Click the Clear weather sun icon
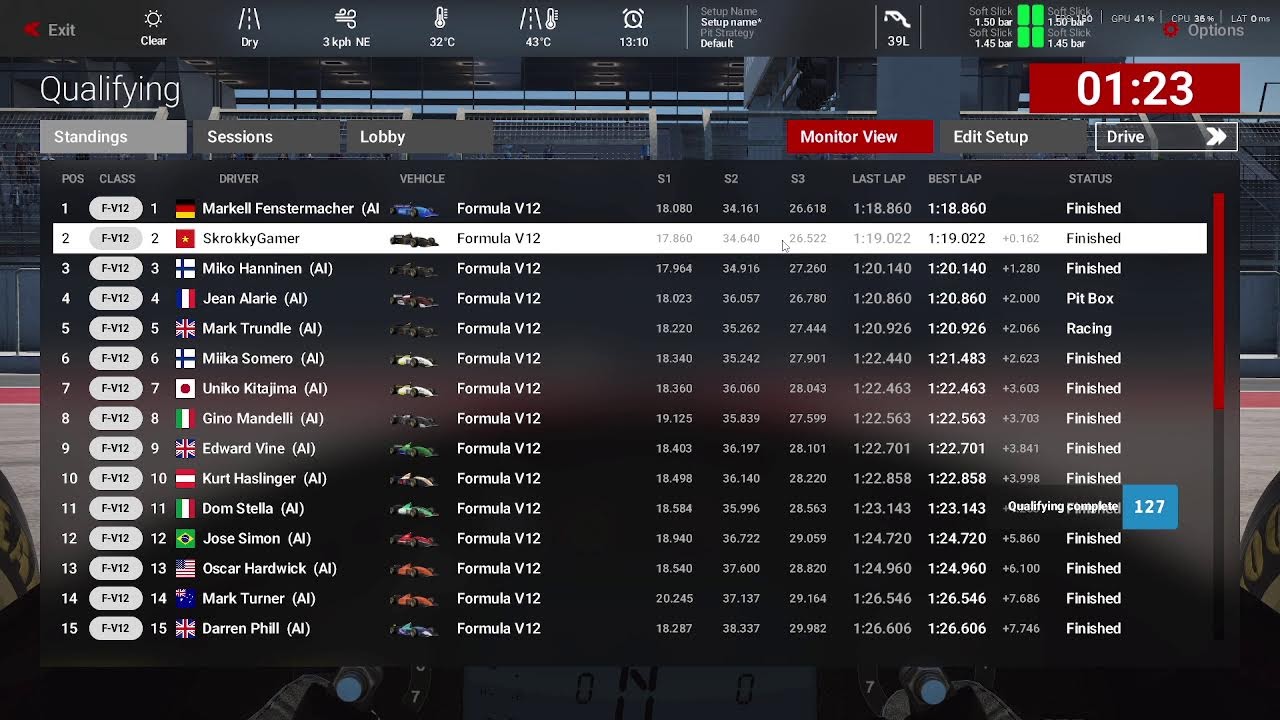The image size is (1280, 720). coord(153,19)
